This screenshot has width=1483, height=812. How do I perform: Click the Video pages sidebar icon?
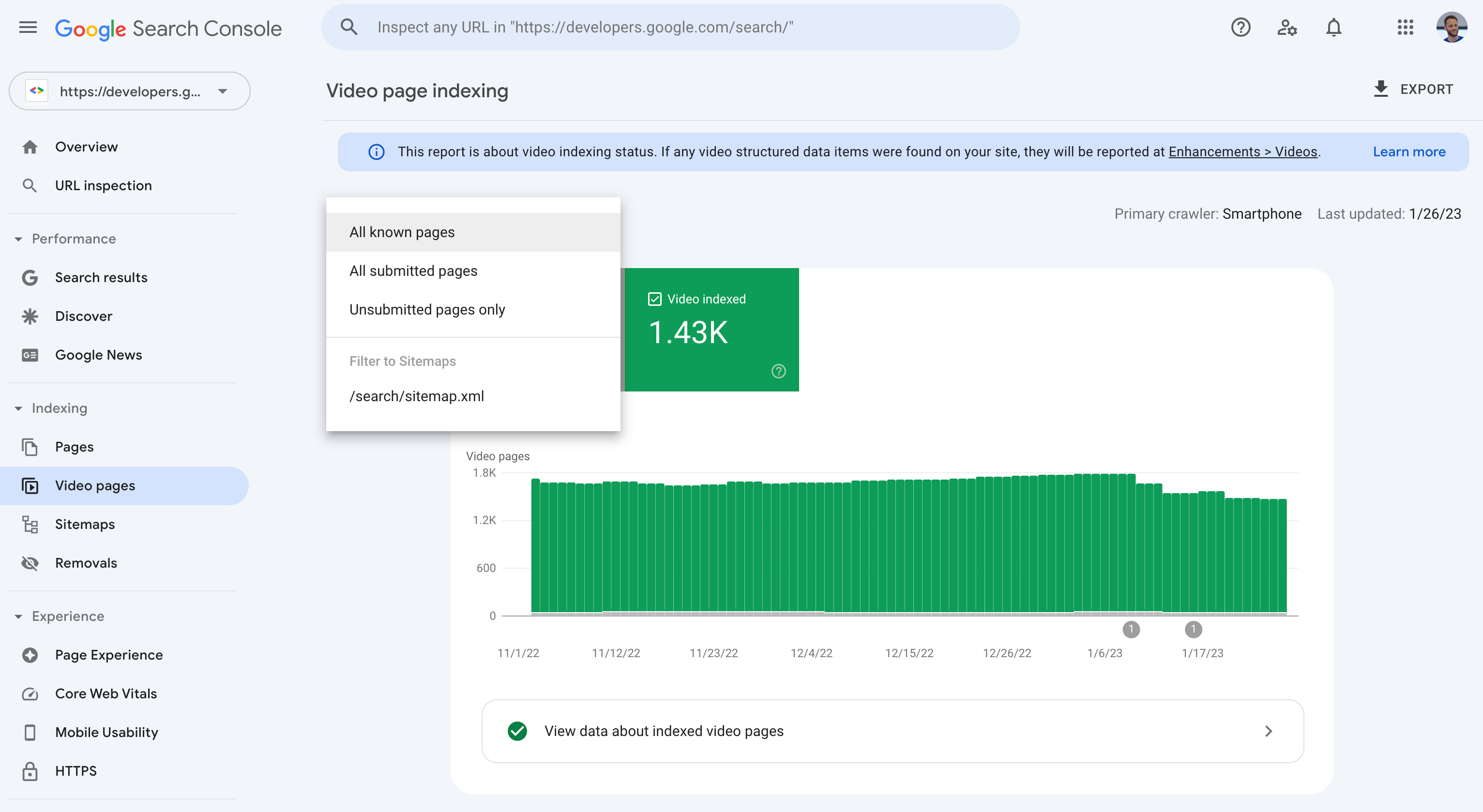pos(30,485)
